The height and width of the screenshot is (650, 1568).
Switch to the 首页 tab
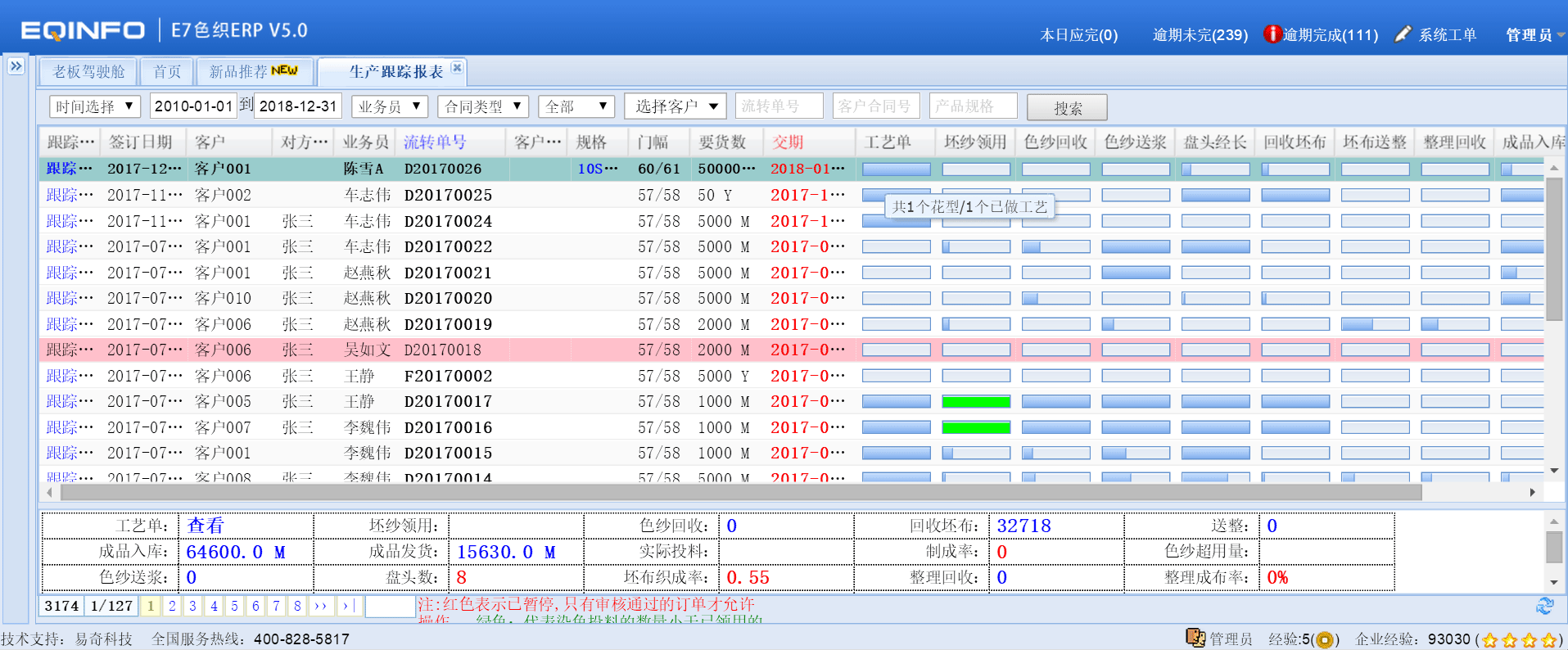click(x=167, y=71)
